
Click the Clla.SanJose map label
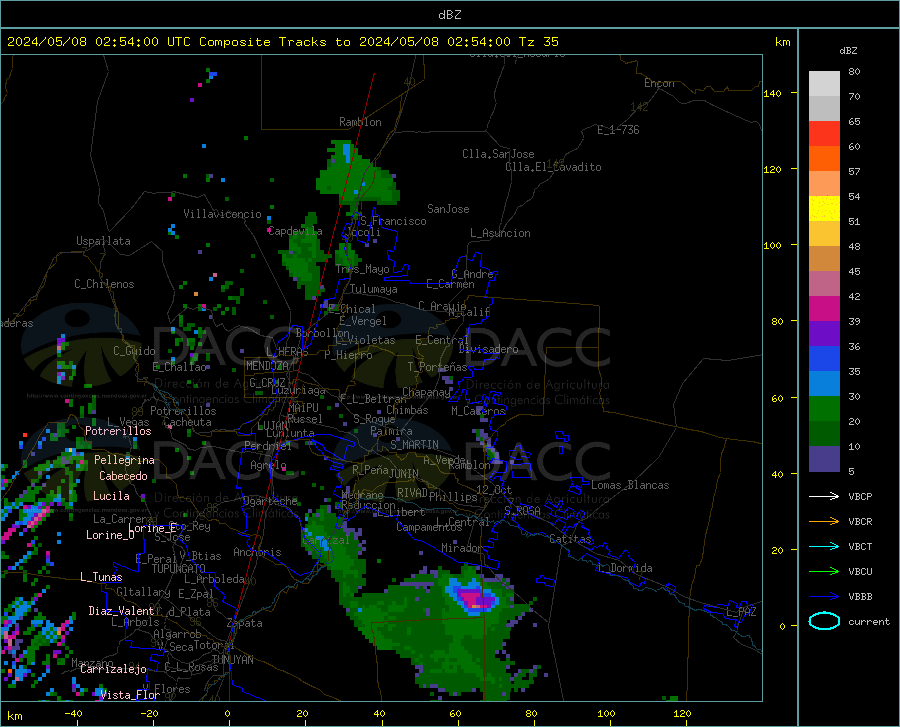[x=498, y=154]
